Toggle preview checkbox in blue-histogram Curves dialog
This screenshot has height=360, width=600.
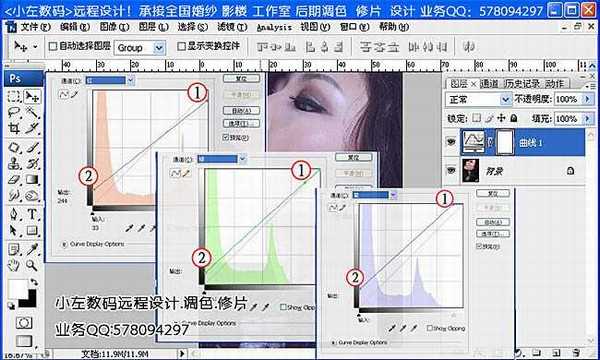pyautogui.click(x=479, y=246)
